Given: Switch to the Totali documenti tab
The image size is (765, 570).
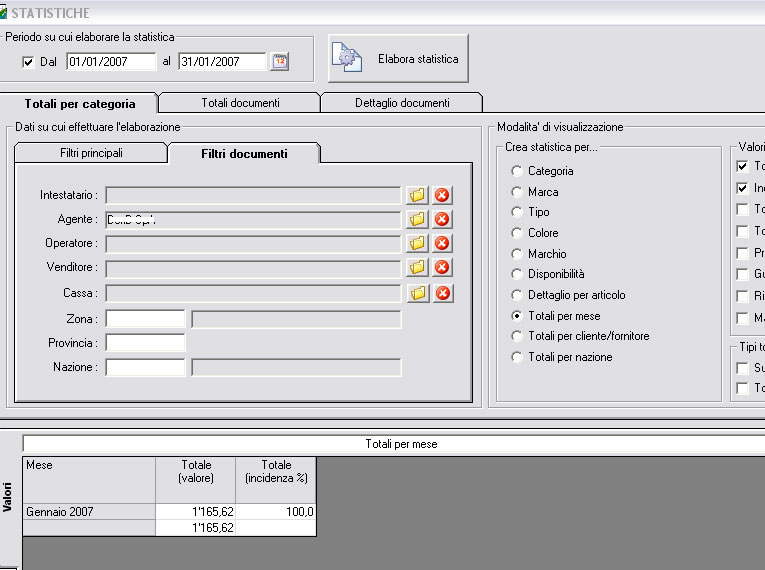Looking at the screenshot, I should pos(240,102).
